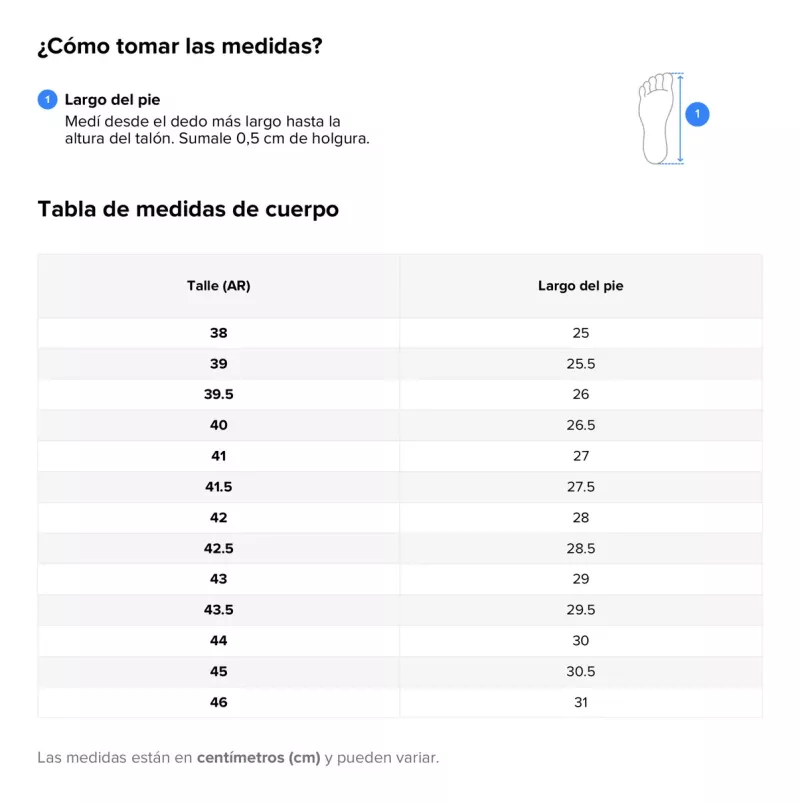
Task: Click the ¿Cómo tomar las medidas? heading
Action: pos(179,47)
